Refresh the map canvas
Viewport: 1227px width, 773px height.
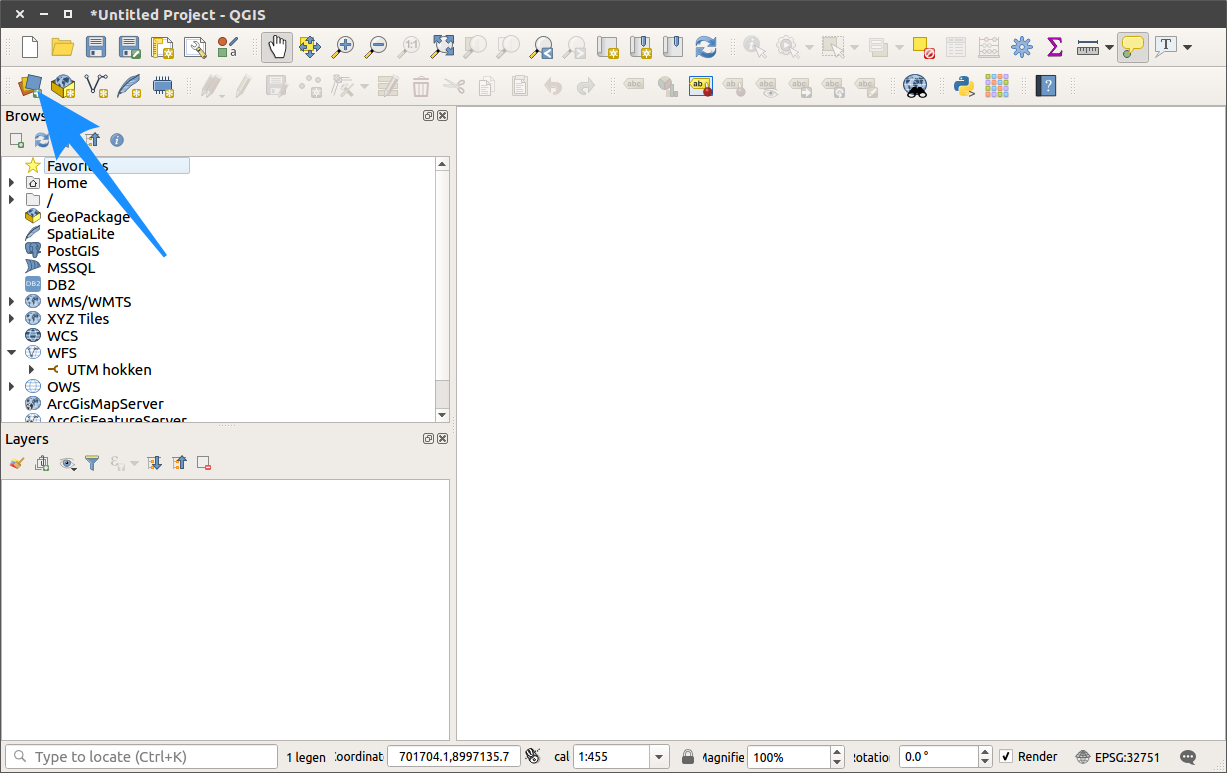click(x=706, y=46)
